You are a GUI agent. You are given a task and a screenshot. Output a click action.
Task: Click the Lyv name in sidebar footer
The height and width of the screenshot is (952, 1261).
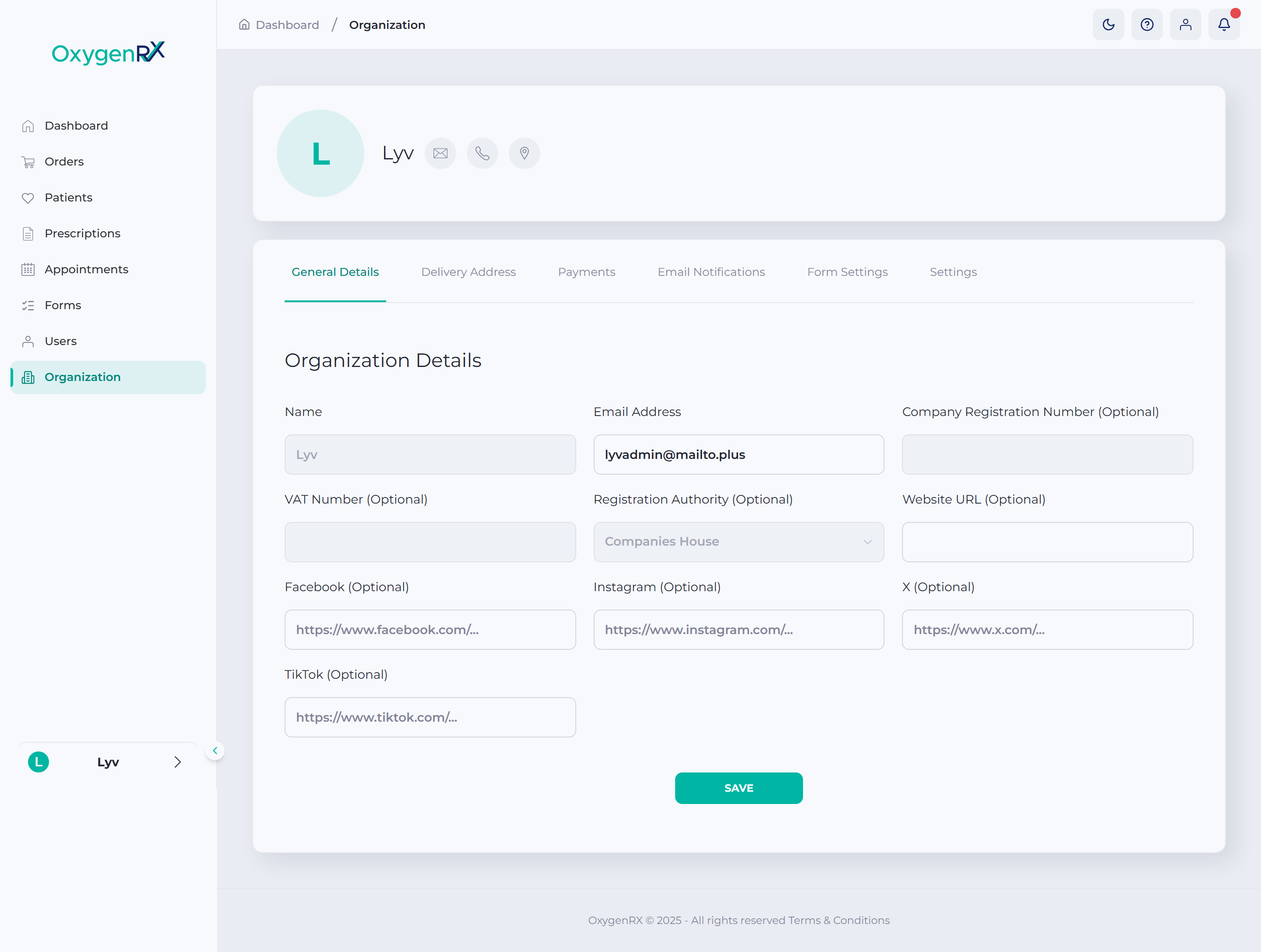(x=108, y=762)
